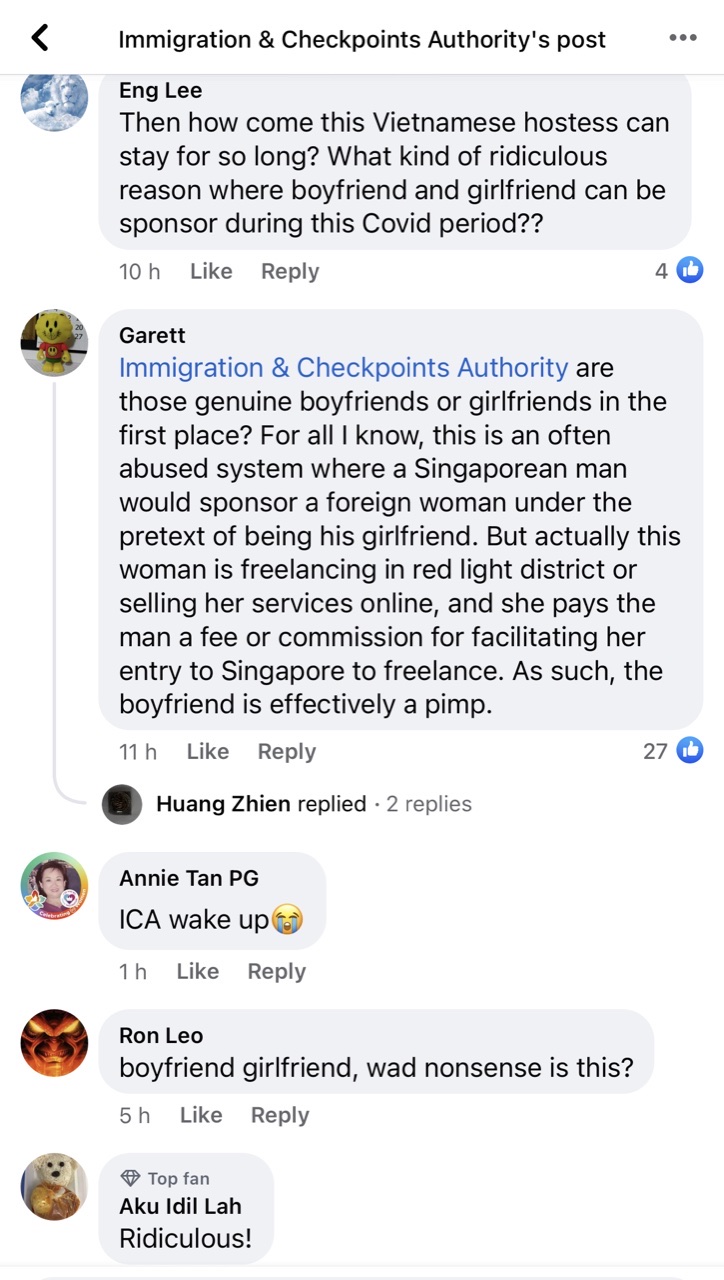
Task: Tap the back arrow icon
Action: coord(40,39)
